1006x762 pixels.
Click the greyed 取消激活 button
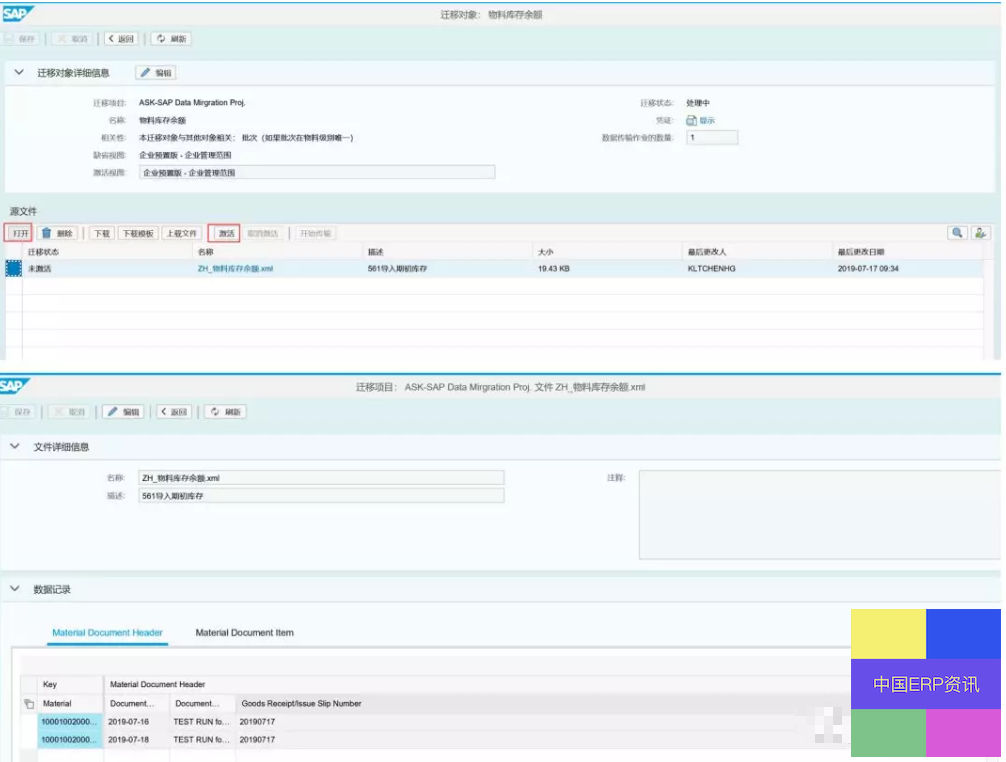tap(262, 233)
